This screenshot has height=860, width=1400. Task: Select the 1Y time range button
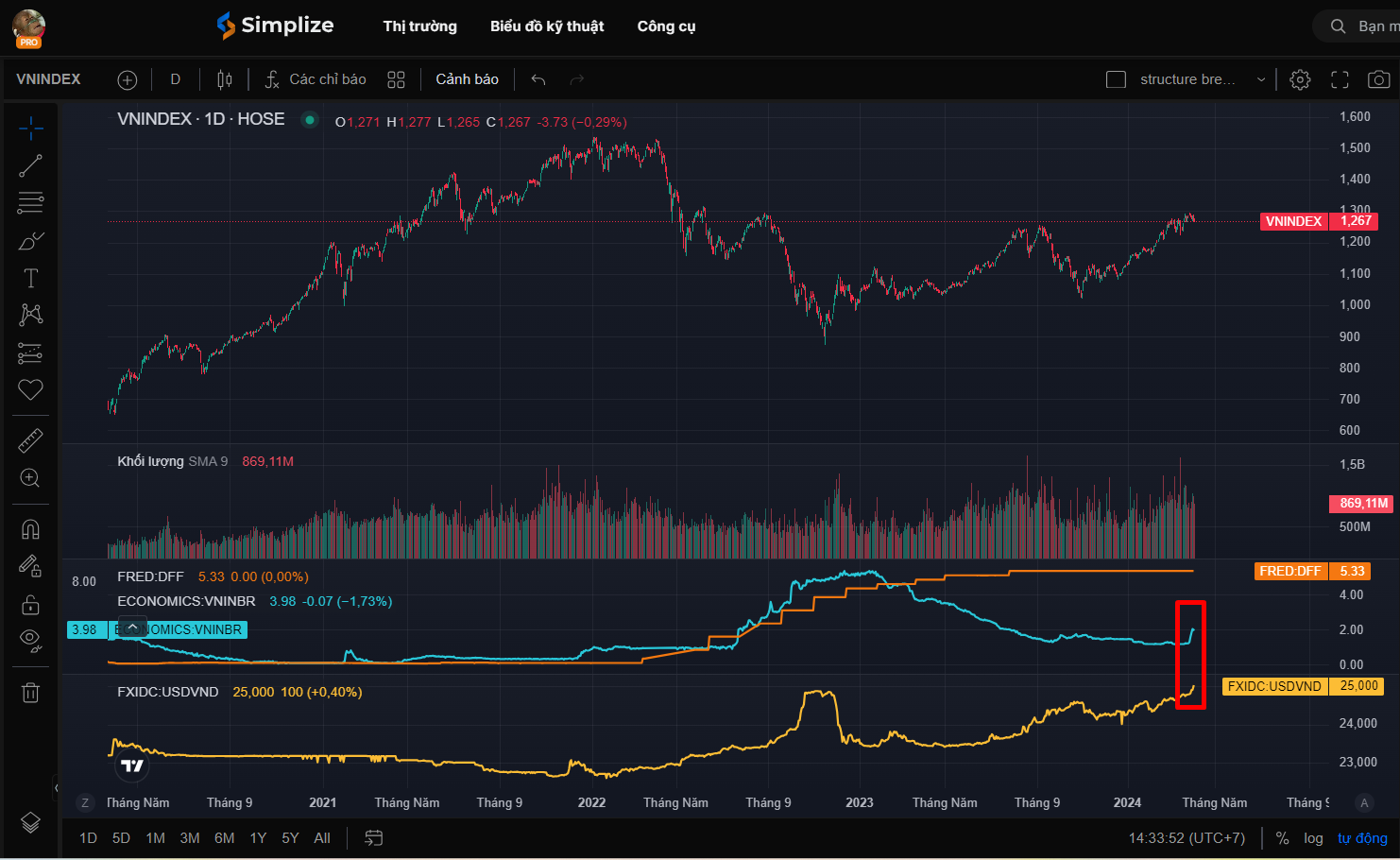(x=258, y=838)
